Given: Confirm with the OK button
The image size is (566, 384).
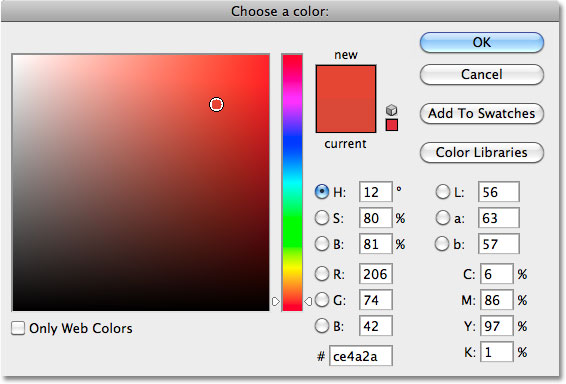Looking at the screenshot, I should 482,43.
